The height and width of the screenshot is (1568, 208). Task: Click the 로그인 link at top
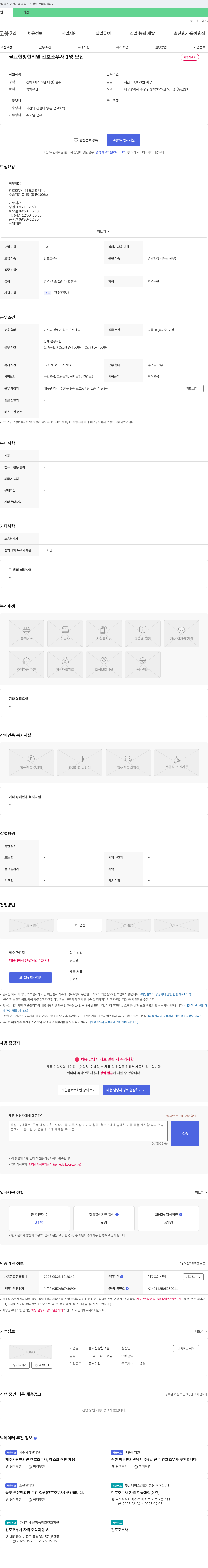click(194, 21)
